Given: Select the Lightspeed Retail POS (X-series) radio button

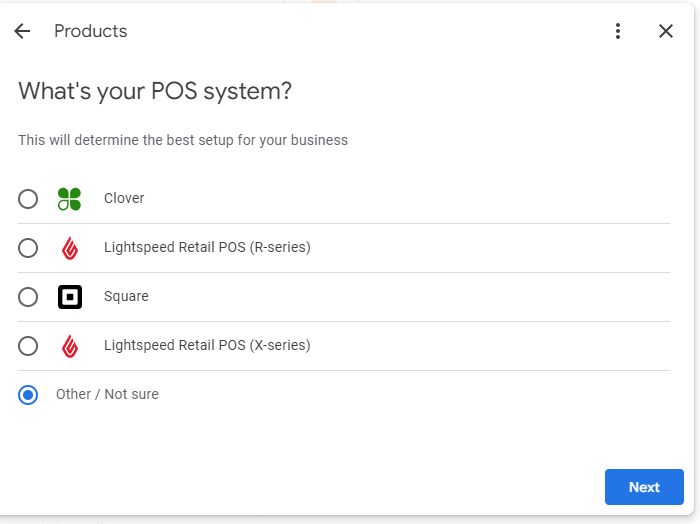Looking at the screenshot, I should [x=28, y=346].
